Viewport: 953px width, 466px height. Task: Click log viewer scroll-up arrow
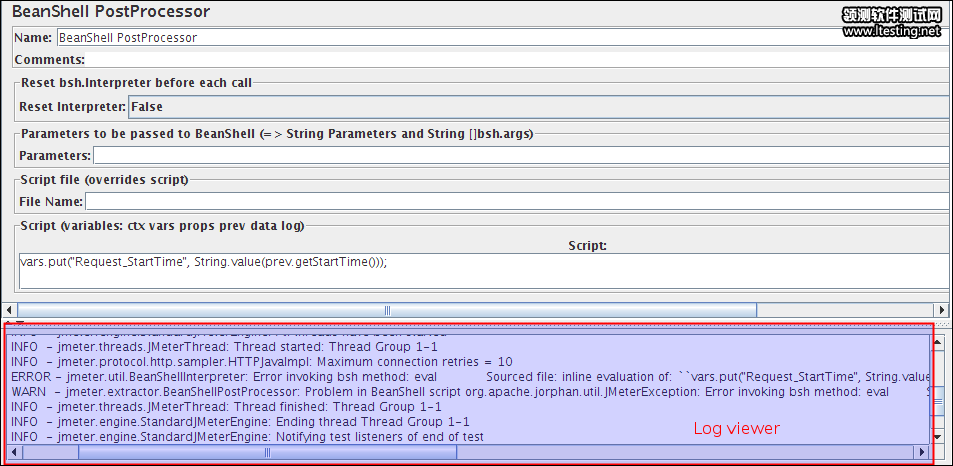[937, 341]
